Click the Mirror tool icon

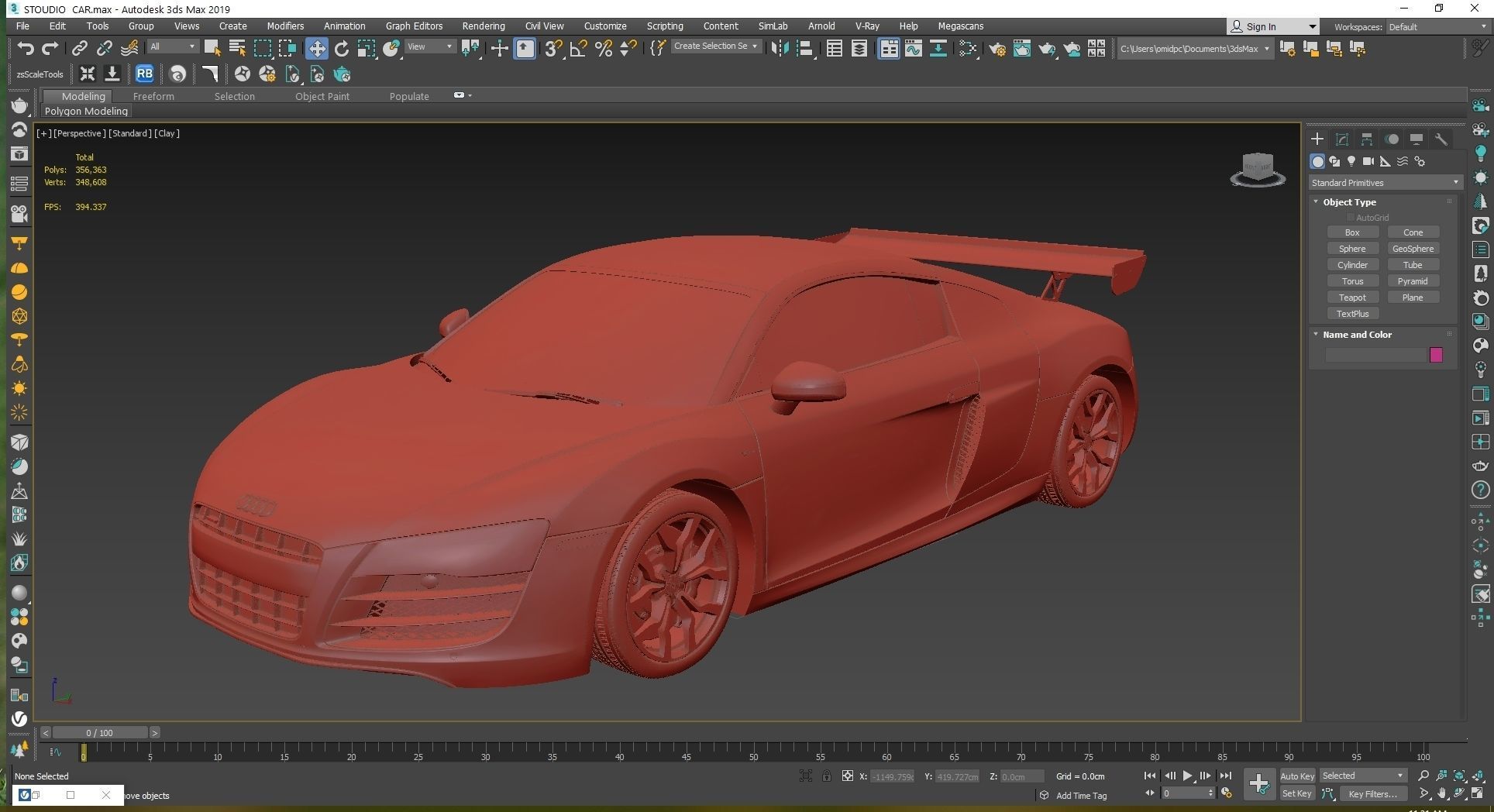pyautogui.click(x=780, y=48)
